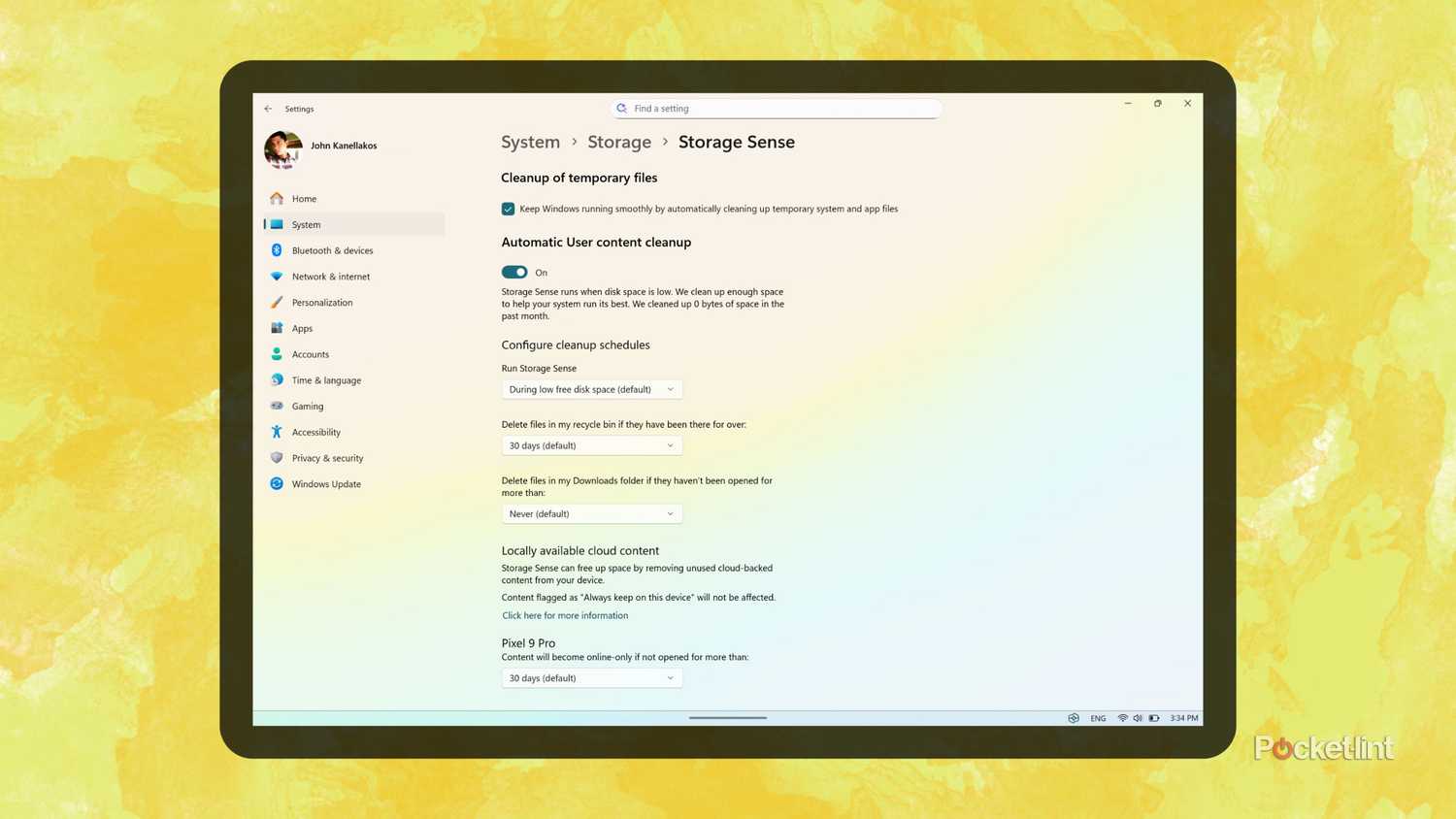The width and height of the screenshot is (1456, 819).
Task: Click the Windows Update icon
Action: (x=278, y=483)
